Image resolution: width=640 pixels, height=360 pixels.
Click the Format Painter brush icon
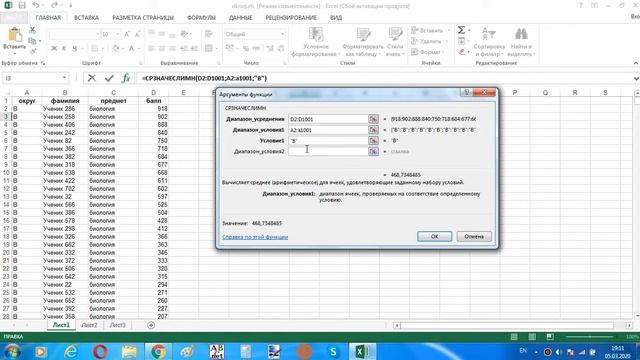pos(33,51)
